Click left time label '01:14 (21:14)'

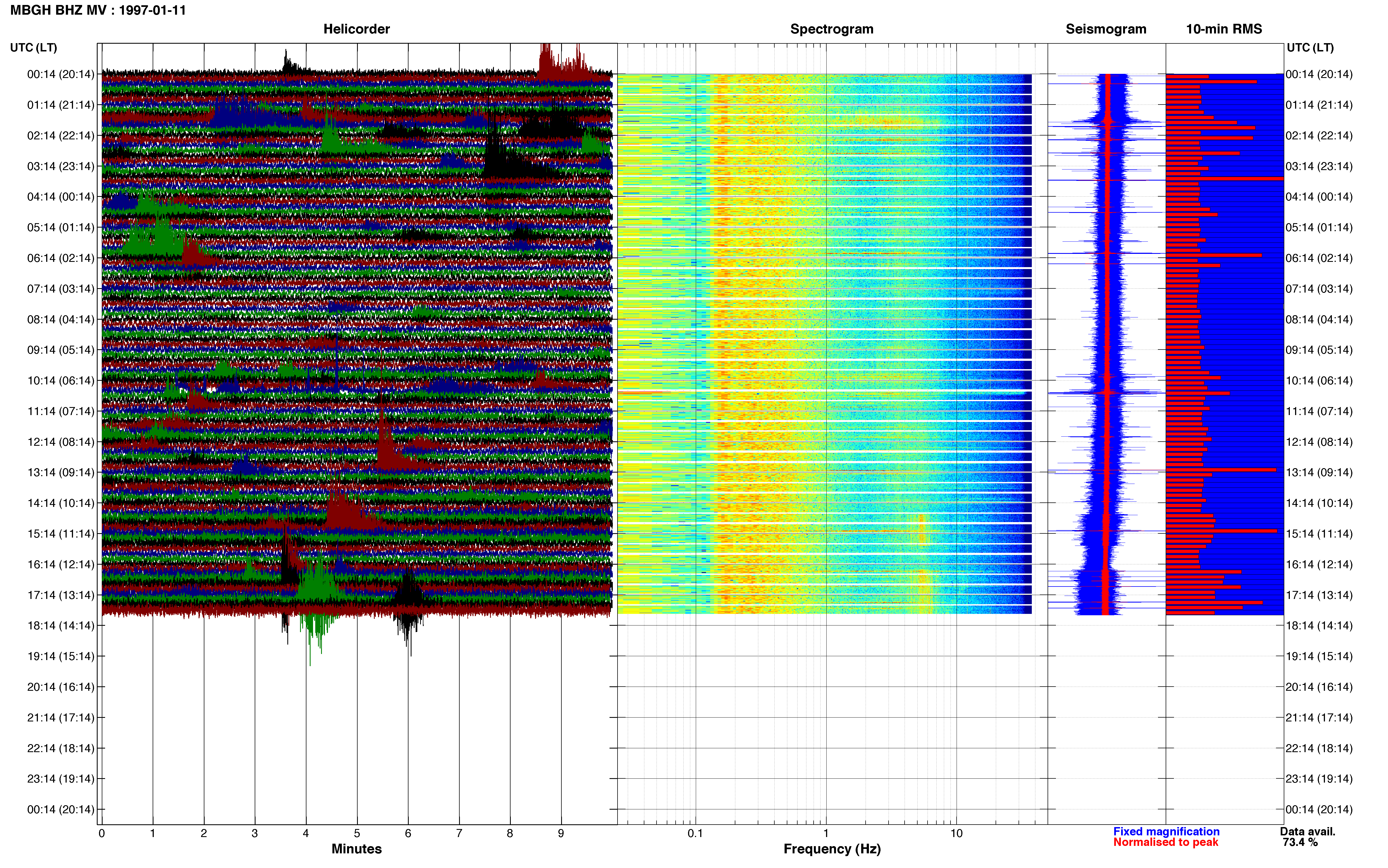[x=60, y=105]
